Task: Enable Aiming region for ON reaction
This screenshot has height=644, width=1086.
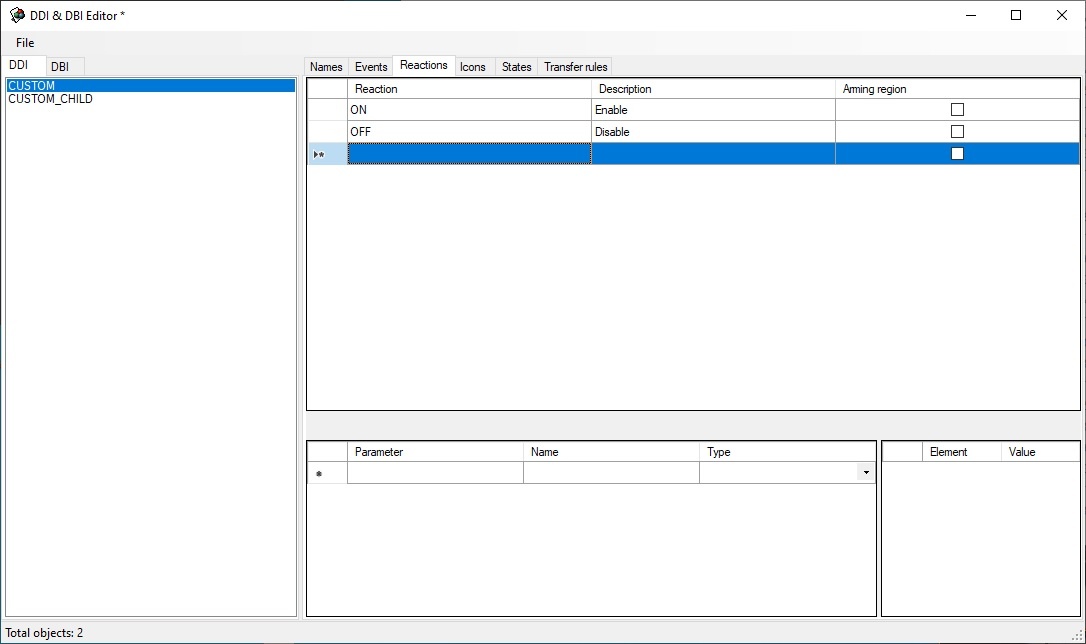Action: pos(957,110)
